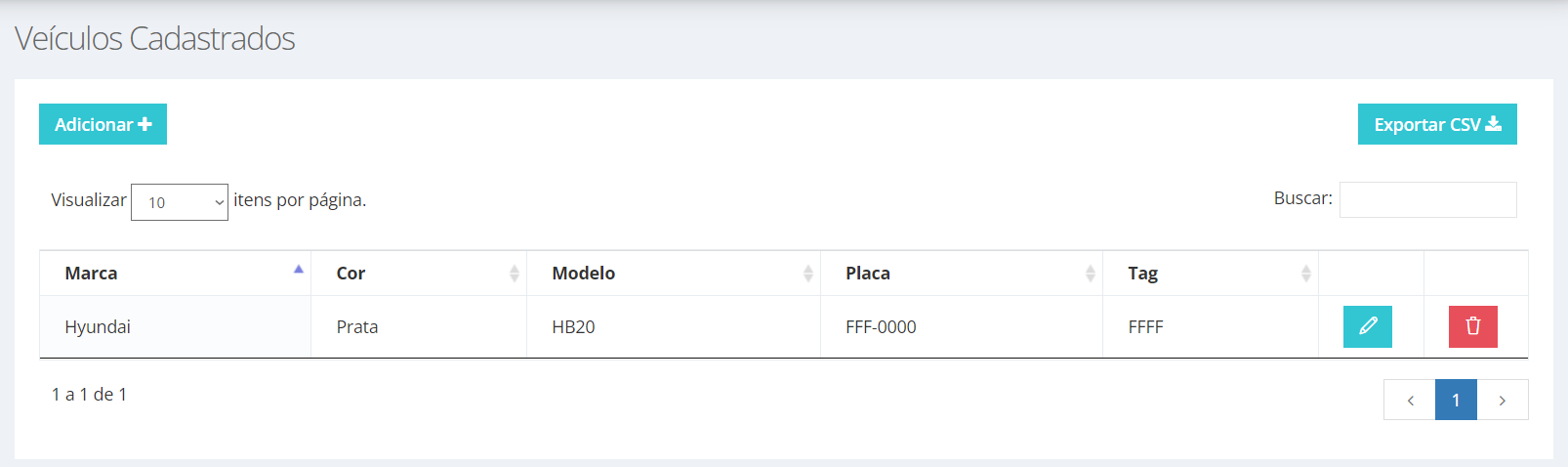Click the HB20 model cell
Viewport: 1568px width, 467px height.
(x=674, y=326)
